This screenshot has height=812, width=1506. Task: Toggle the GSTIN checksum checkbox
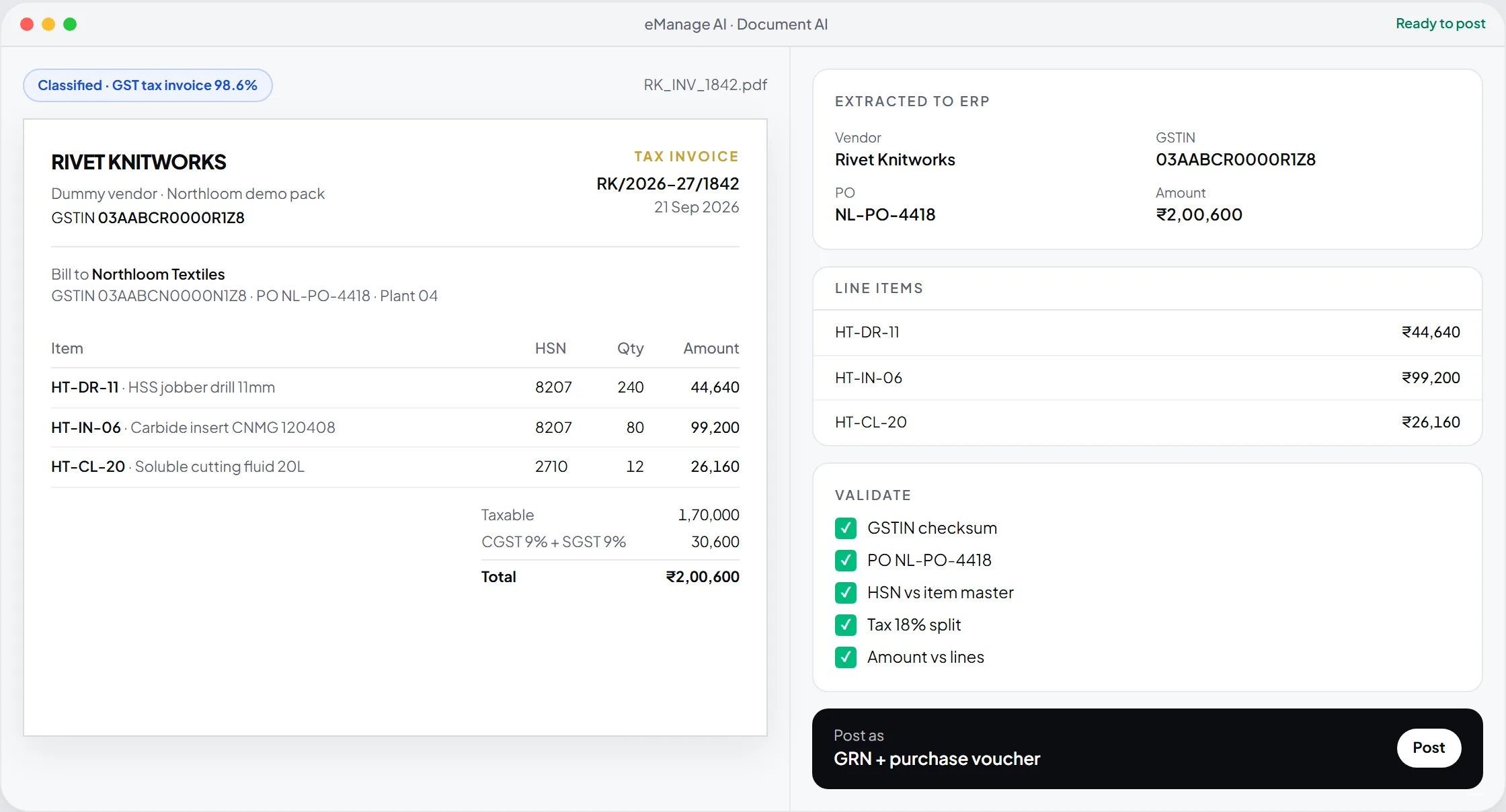(846, 528)
